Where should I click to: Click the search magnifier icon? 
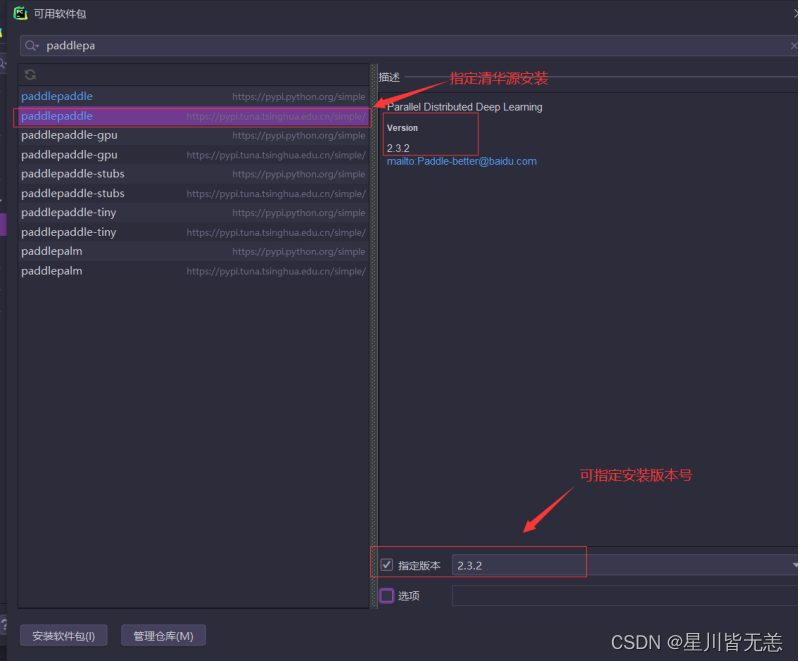[32, 46]
